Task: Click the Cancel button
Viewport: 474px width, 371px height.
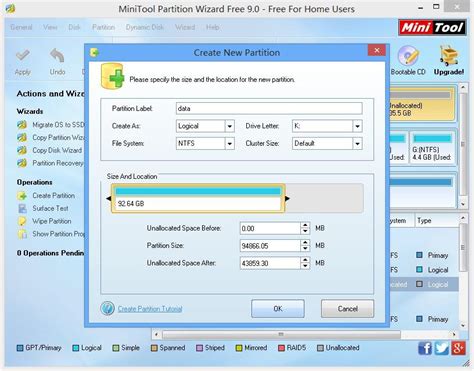Action: click(x=347, y=309)
